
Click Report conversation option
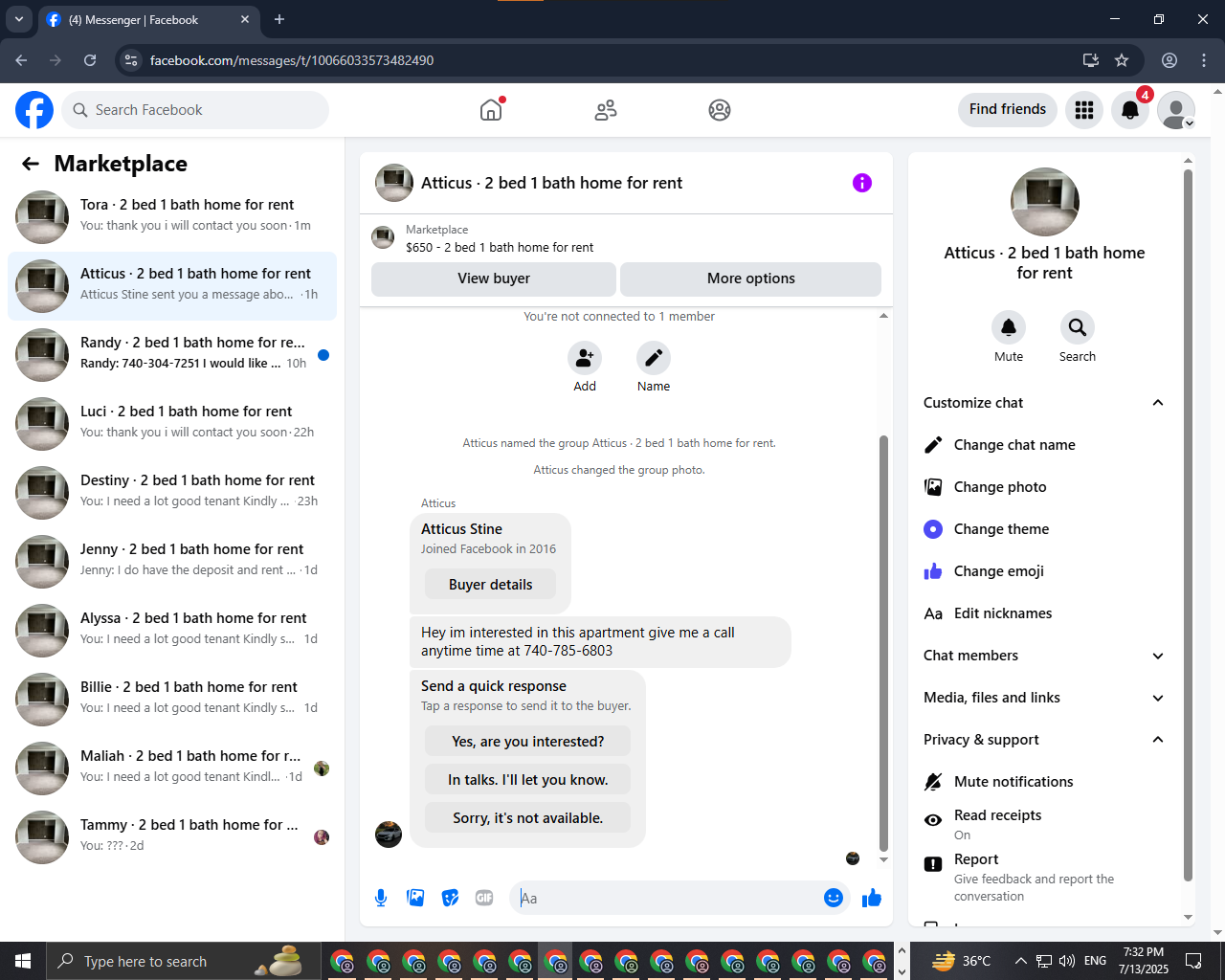pos(1045,878)
